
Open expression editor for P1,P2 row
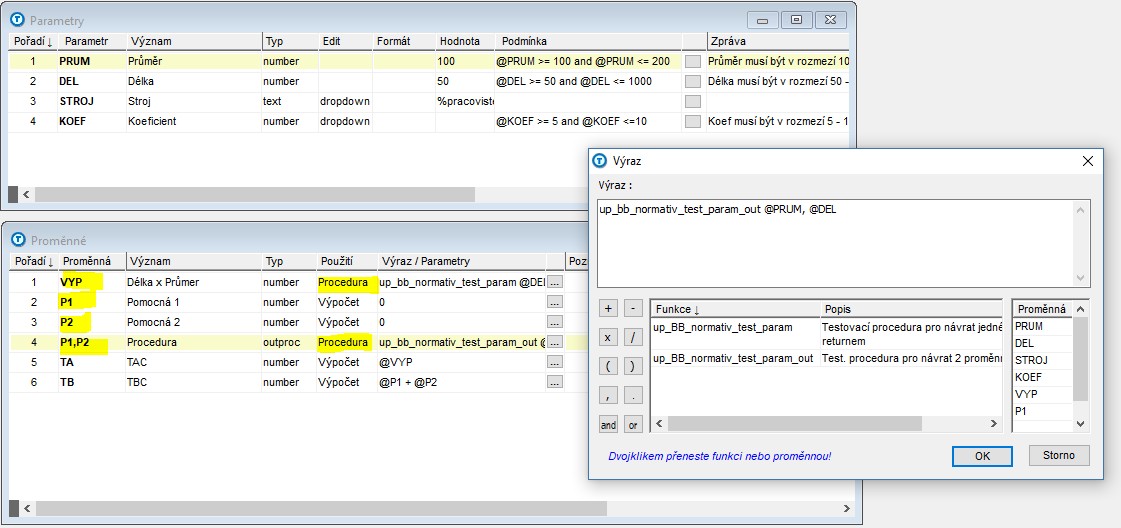[x=555, y=342]
